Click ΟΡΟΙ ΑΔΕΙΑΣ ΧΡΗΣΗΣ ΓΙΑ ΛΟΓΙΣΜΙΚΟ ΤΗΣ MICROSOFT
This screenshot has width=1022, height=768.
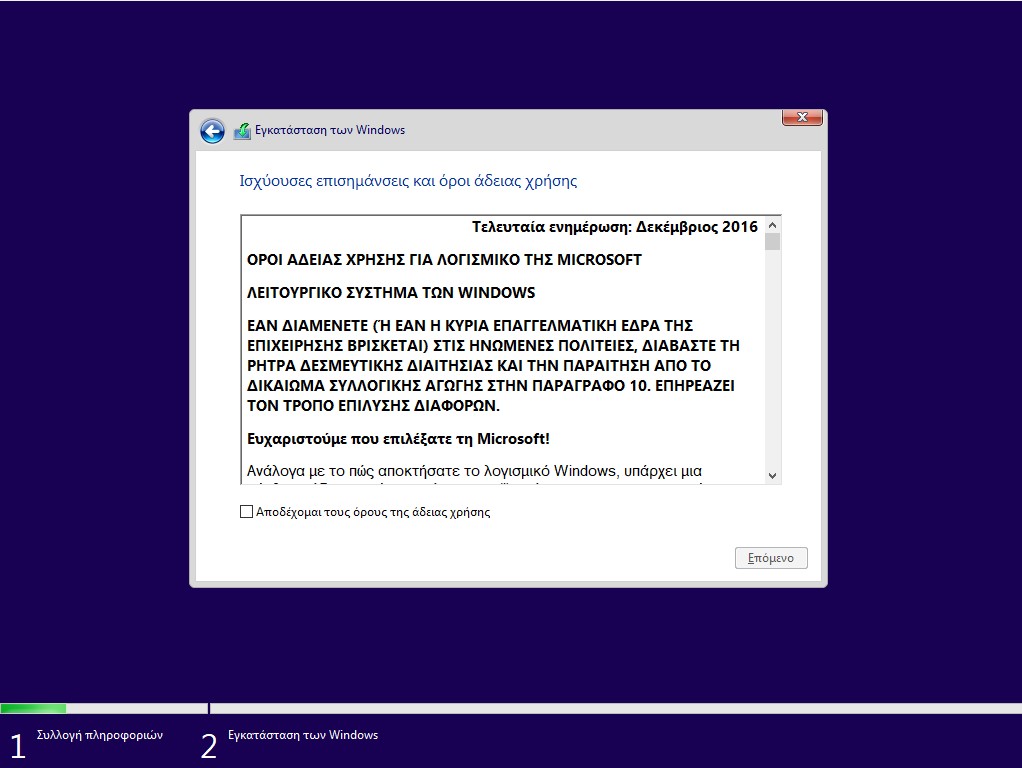pyautogui.click(x=444, y=259)
